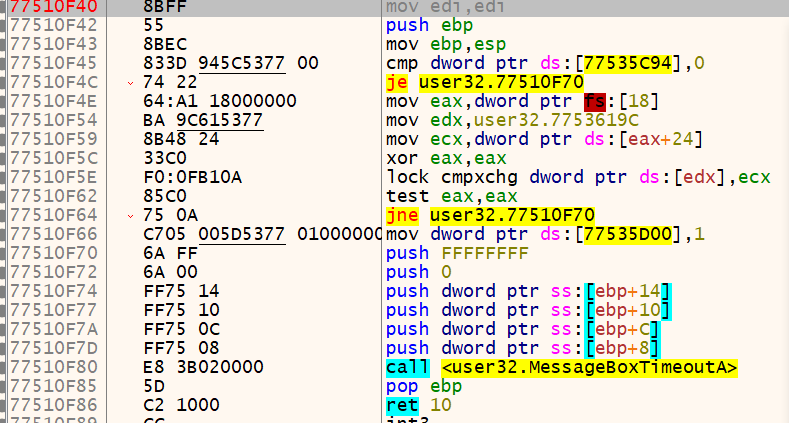Select address 77510F54
The height and width of the screenshot is (423, 789).
54,120
